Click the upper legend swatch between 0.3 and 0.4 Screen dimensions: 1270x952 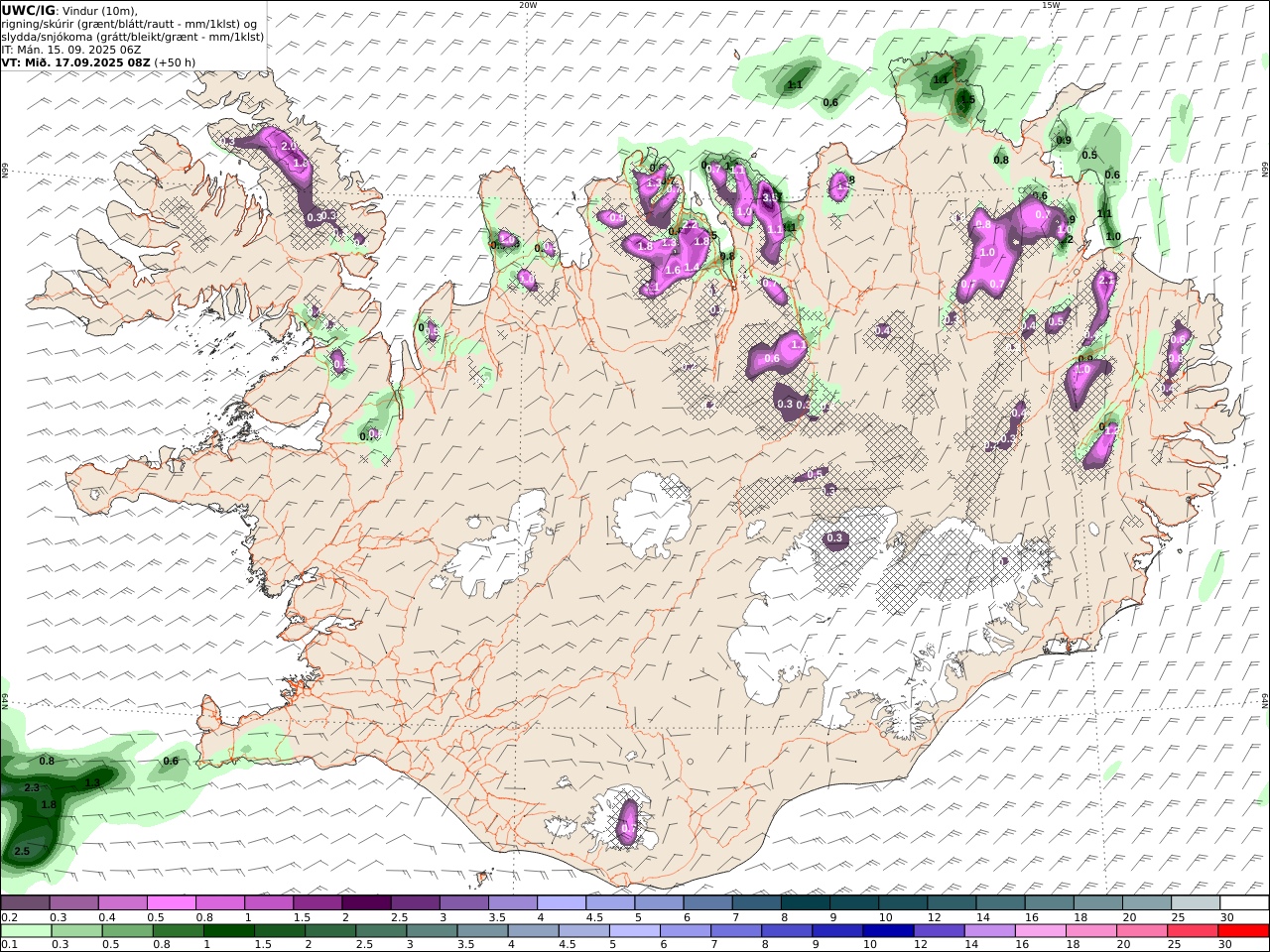pos(73,902)
